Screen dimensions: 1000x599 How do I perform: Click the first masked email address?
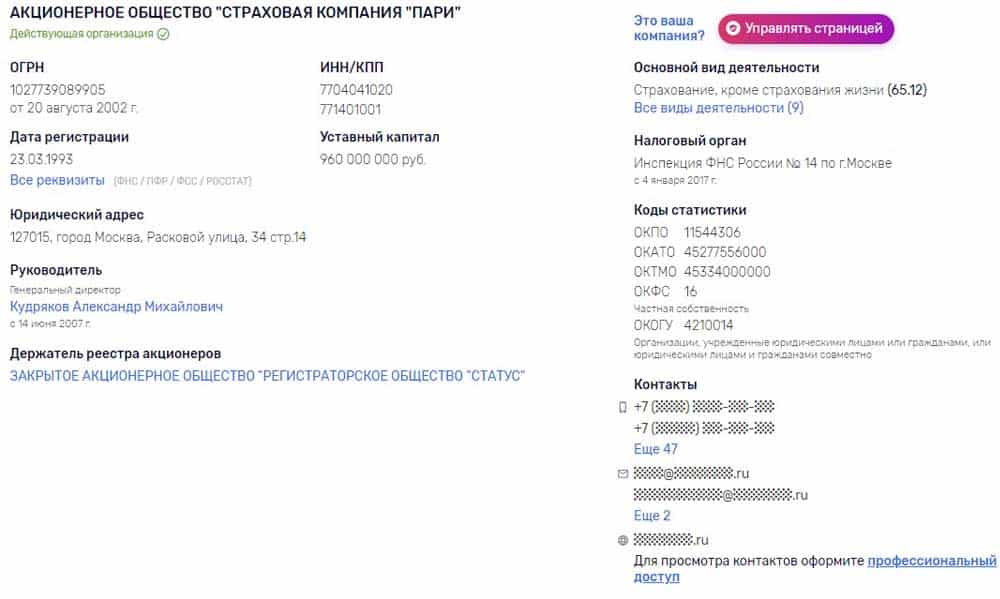(x=691, y=473)
